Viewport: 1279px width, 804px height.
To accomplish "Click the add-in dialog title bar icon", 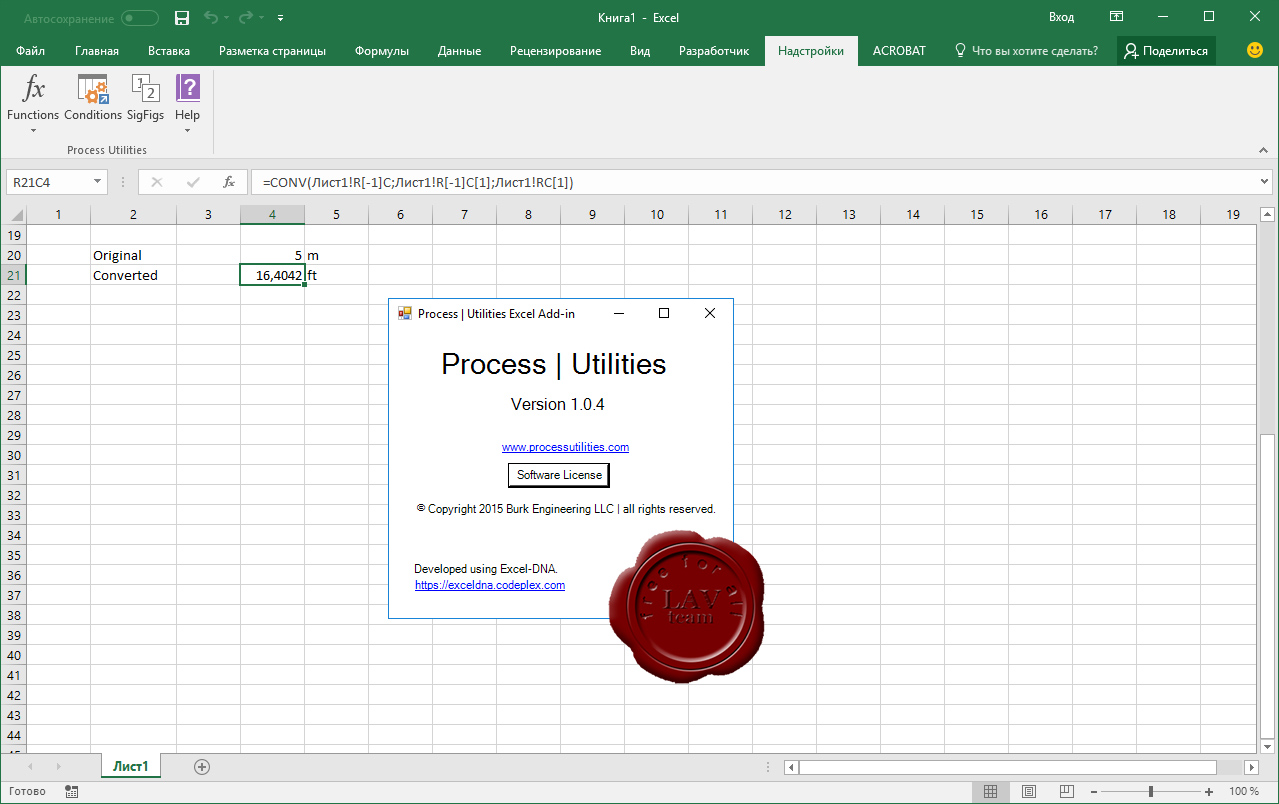I will 405,313.
